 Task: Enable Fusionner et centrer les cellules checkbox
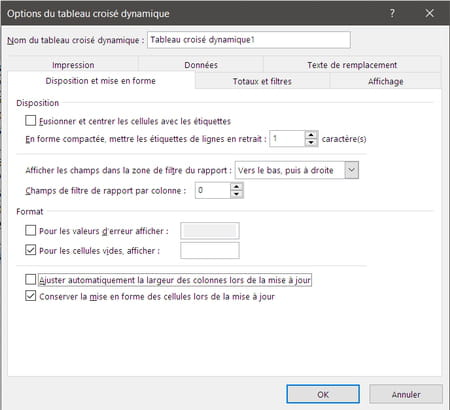pyautogui.click(x=31, y=120)
